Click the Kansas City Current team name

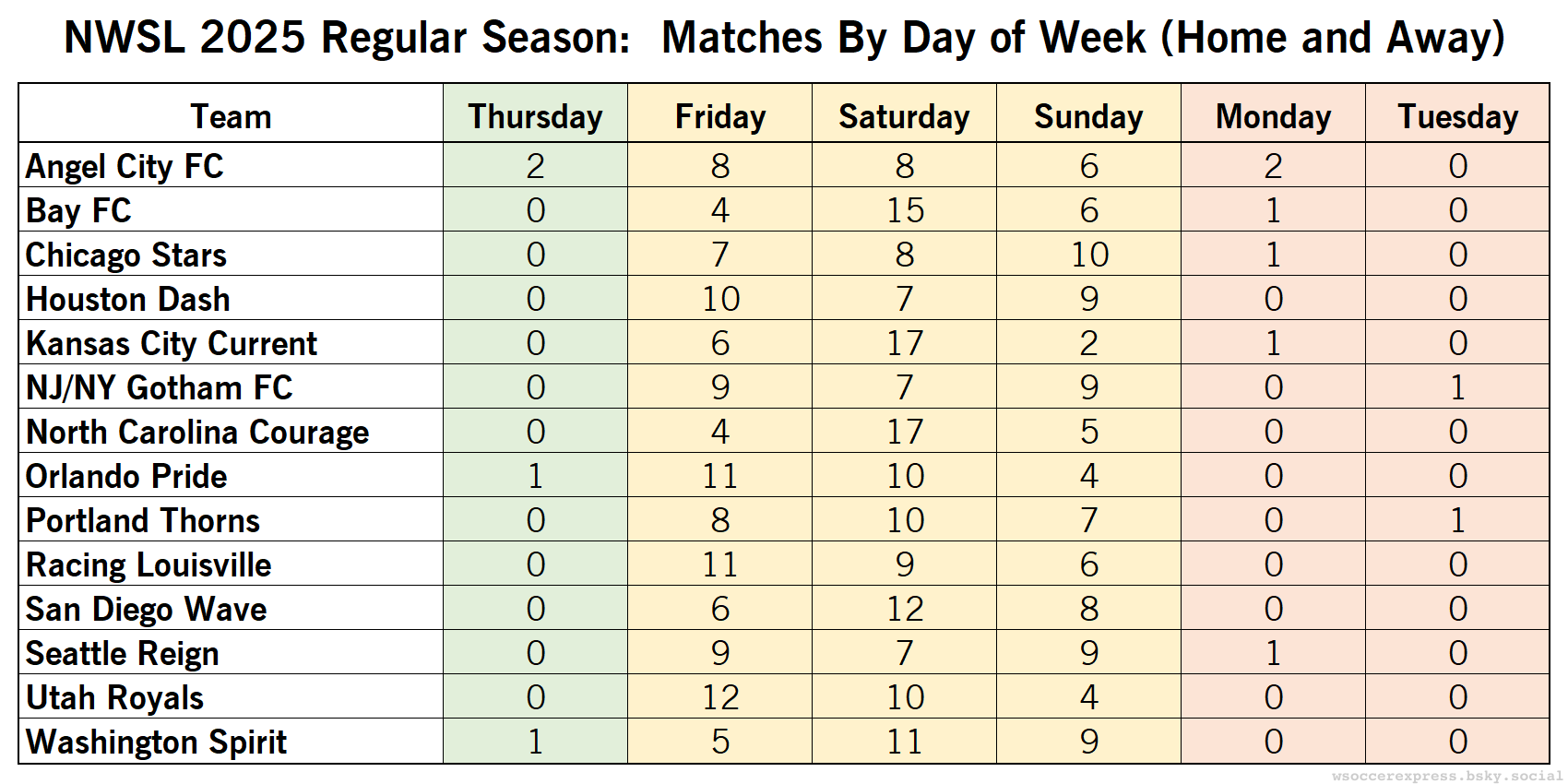click(x=172, y=343)
